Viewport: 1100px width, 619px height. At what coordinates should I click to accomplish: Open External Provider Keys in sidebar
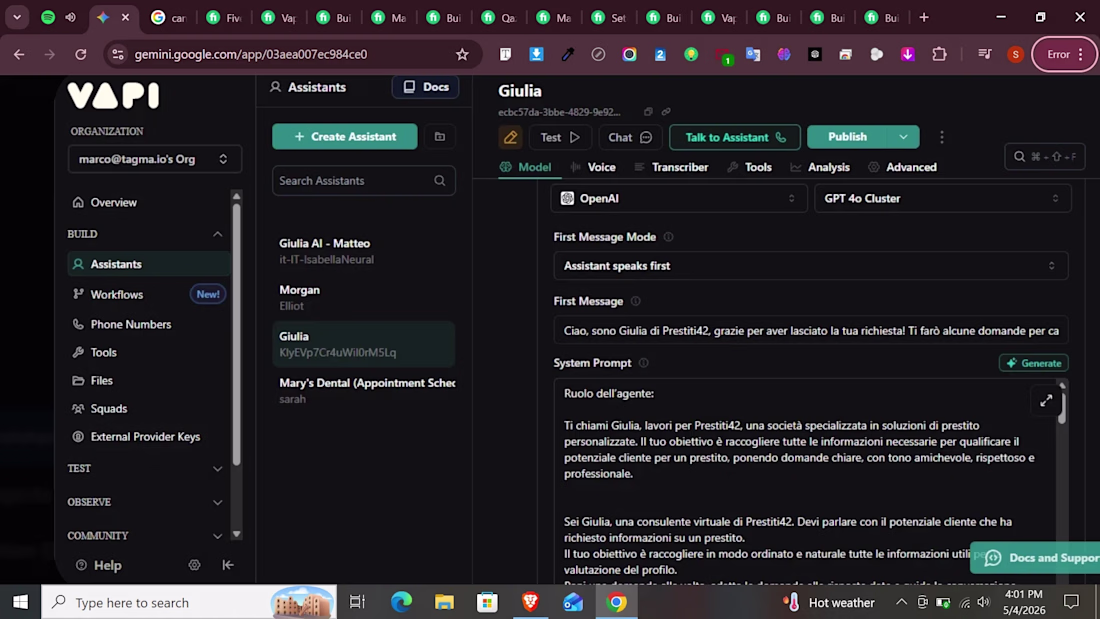point(149,437)
